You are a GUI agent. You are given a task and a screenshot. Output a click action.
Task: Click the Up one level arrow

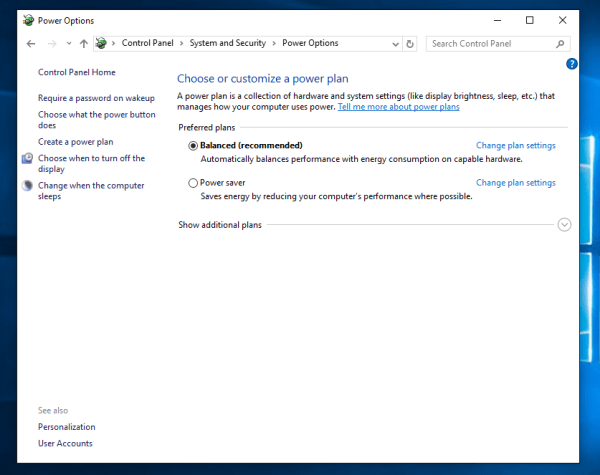(x=84, y=44)
